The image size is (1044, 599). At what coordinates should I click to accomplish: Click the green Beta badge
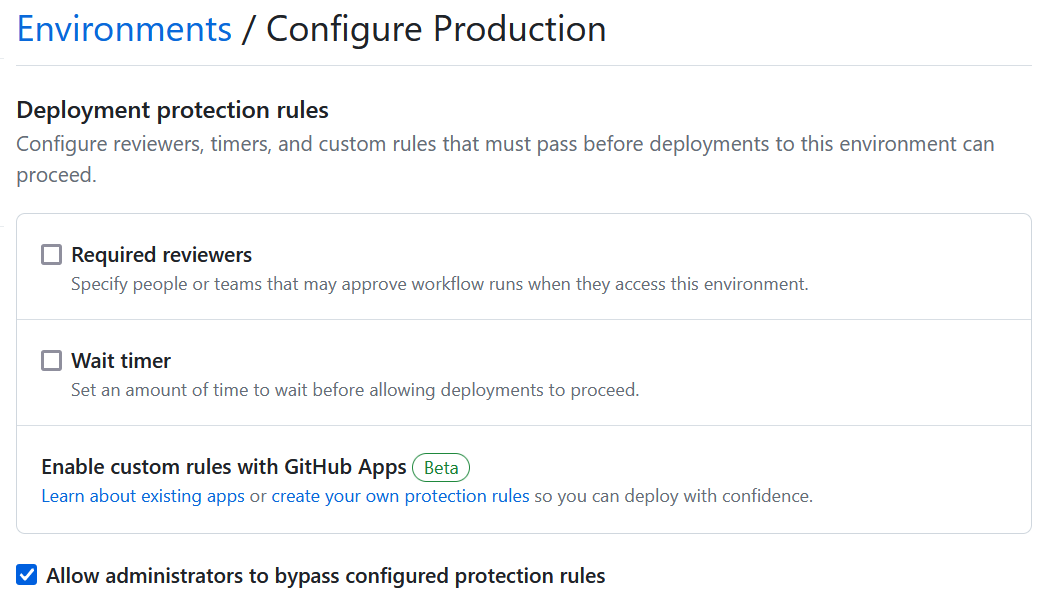pyautogui.click(x=441, y=467)
